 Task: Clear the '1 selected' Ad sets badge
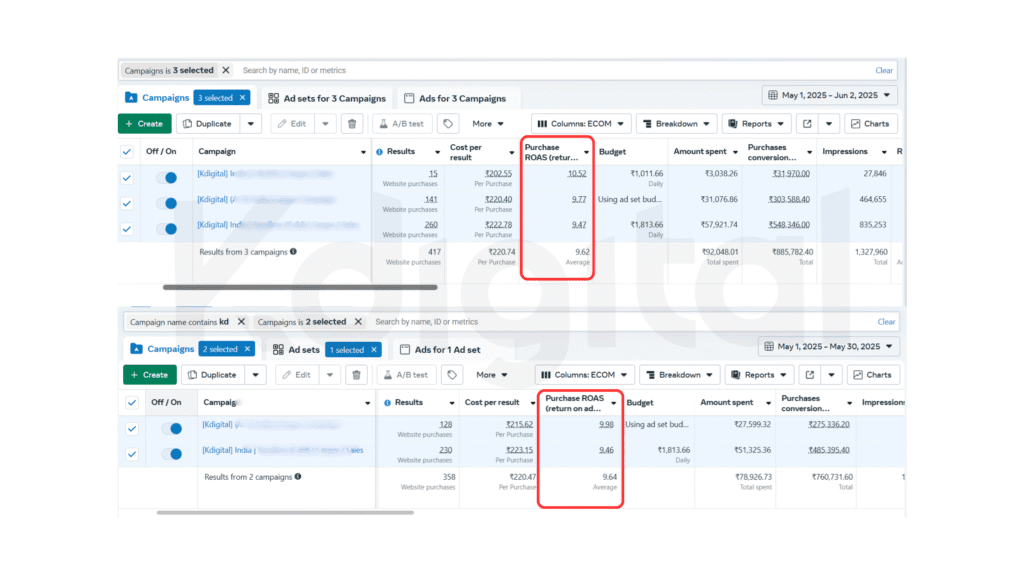point(374,350)
